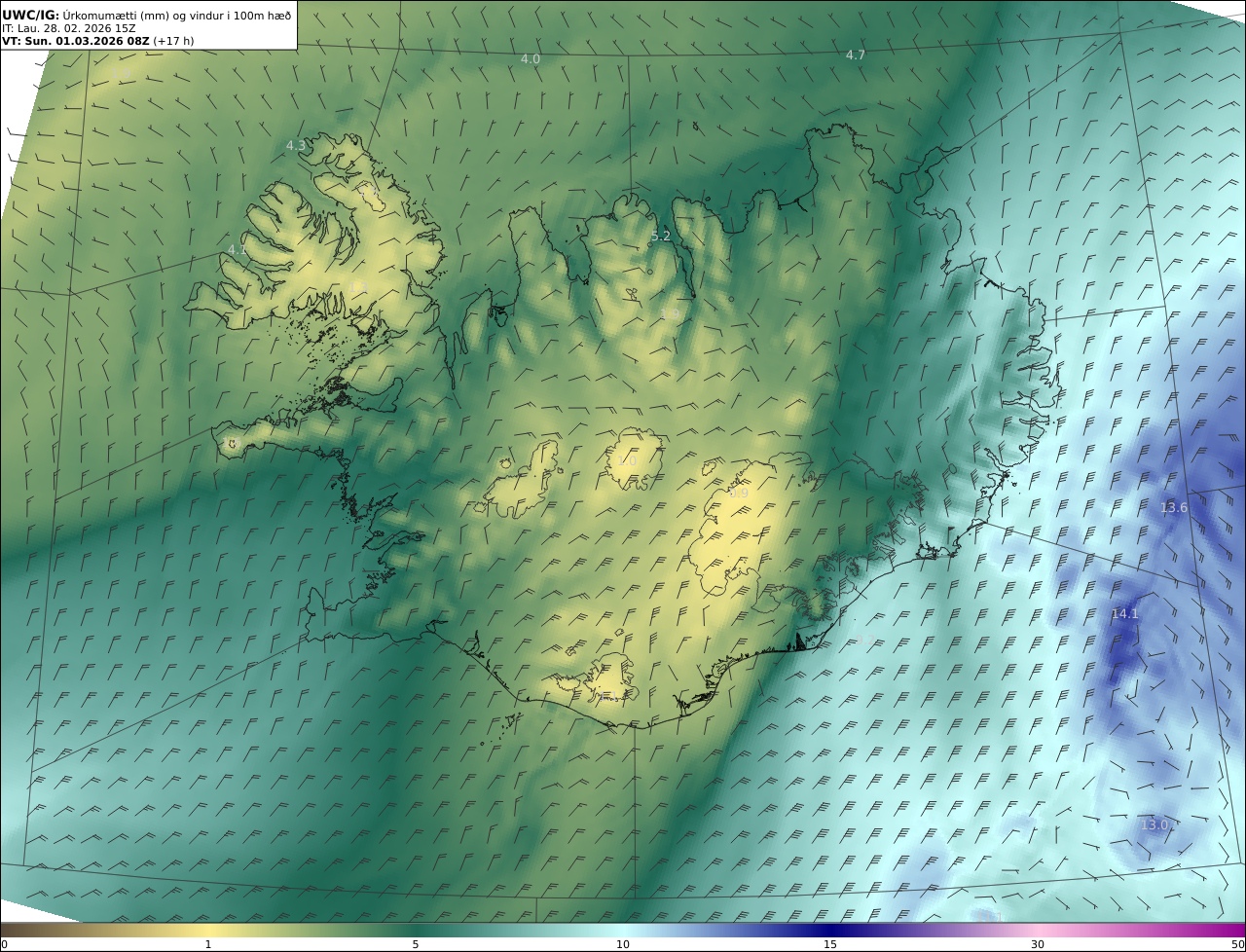
Task: Click the '30' tick on the color scale
Action: (1038, 944)
